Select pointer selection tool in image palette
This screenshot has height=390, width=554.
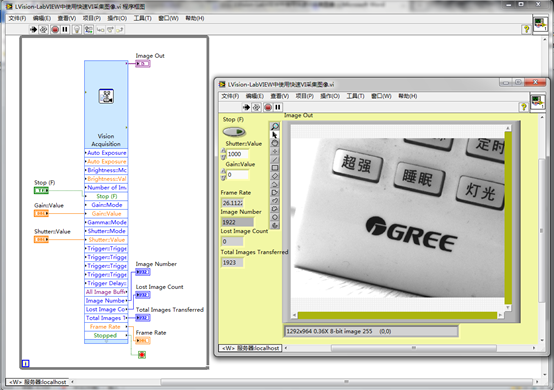275,135
